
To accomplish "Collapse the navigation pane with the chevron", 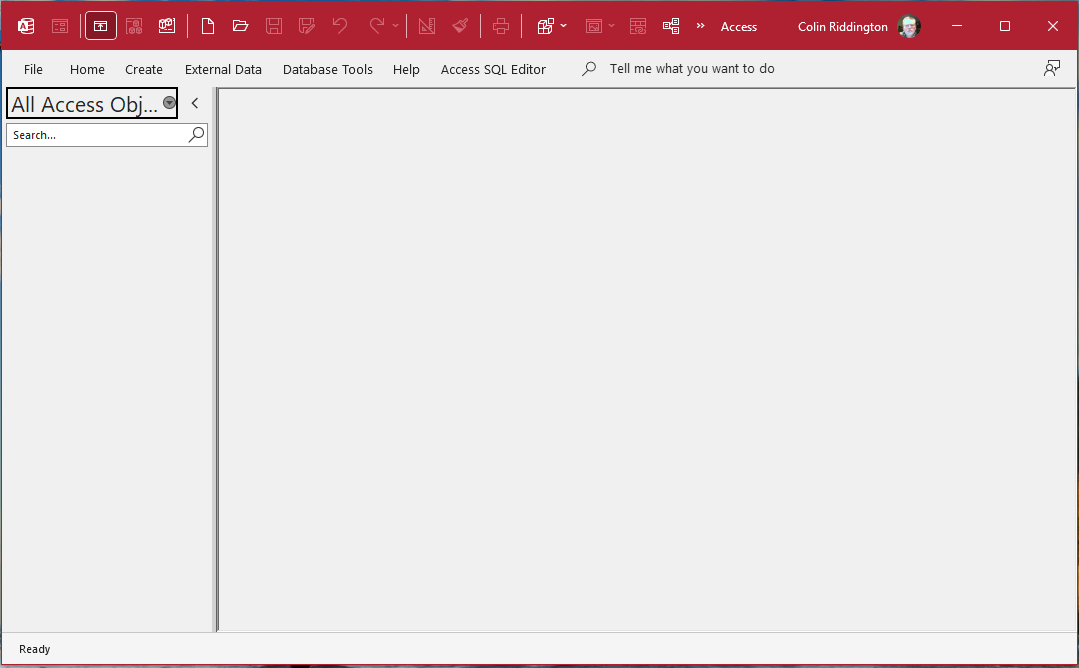I will pyautogui.click(x=195, y=103).
